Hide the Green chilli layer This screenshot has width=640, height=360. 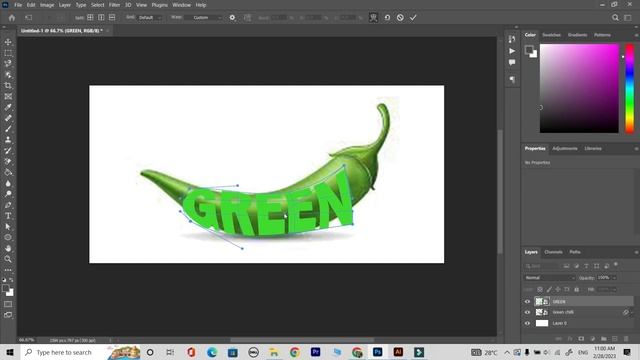coord(527,312)
